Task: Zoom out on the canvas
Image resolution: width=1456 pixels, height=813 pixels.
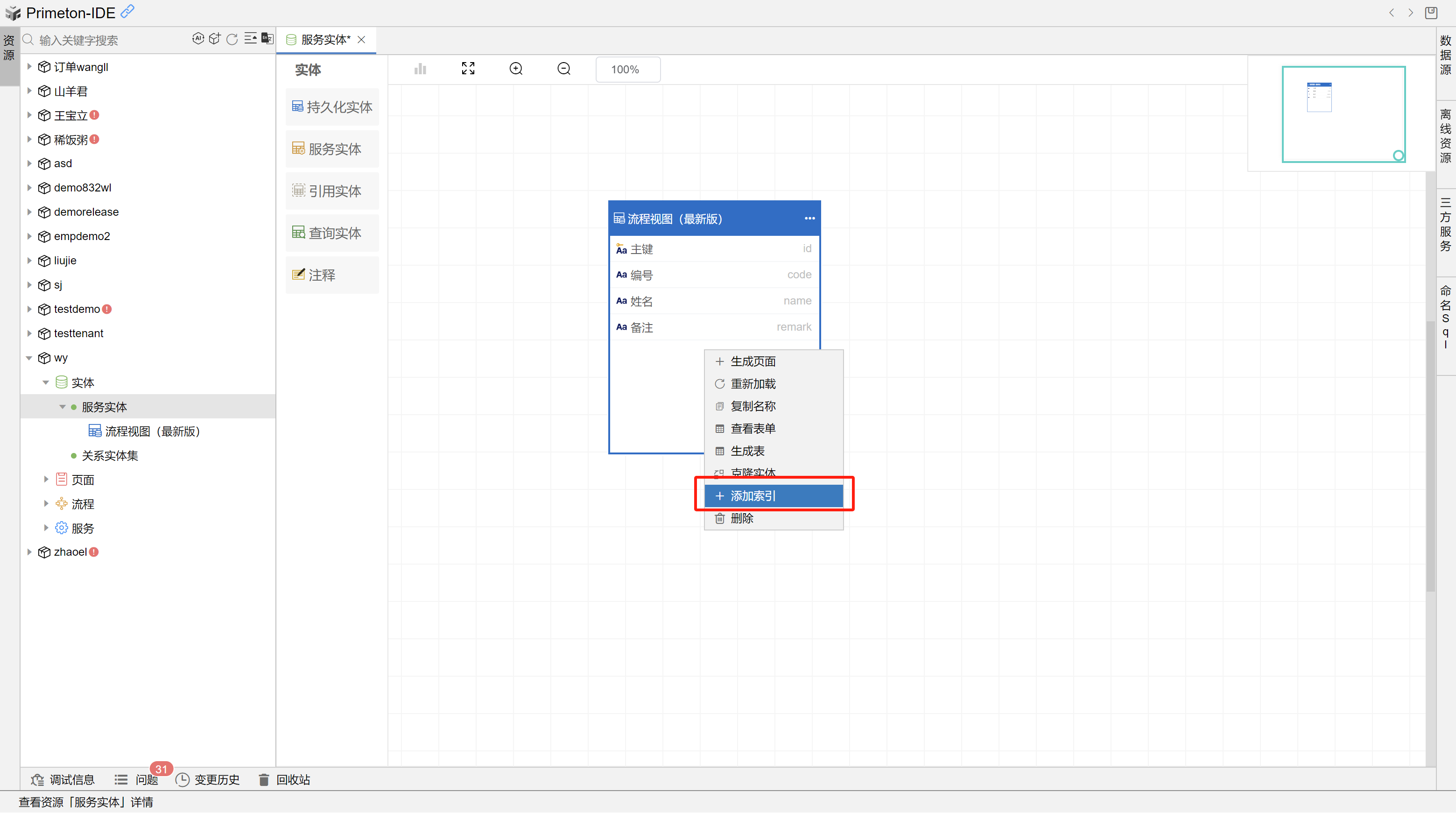Action: coord(563,69)
